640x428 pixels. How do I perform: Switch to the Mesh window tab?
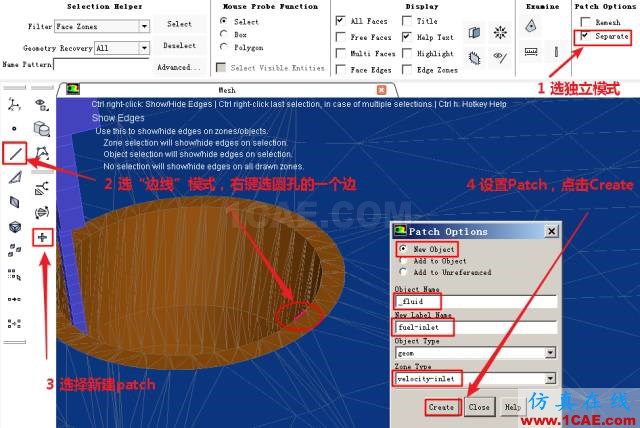click(227, 90)
